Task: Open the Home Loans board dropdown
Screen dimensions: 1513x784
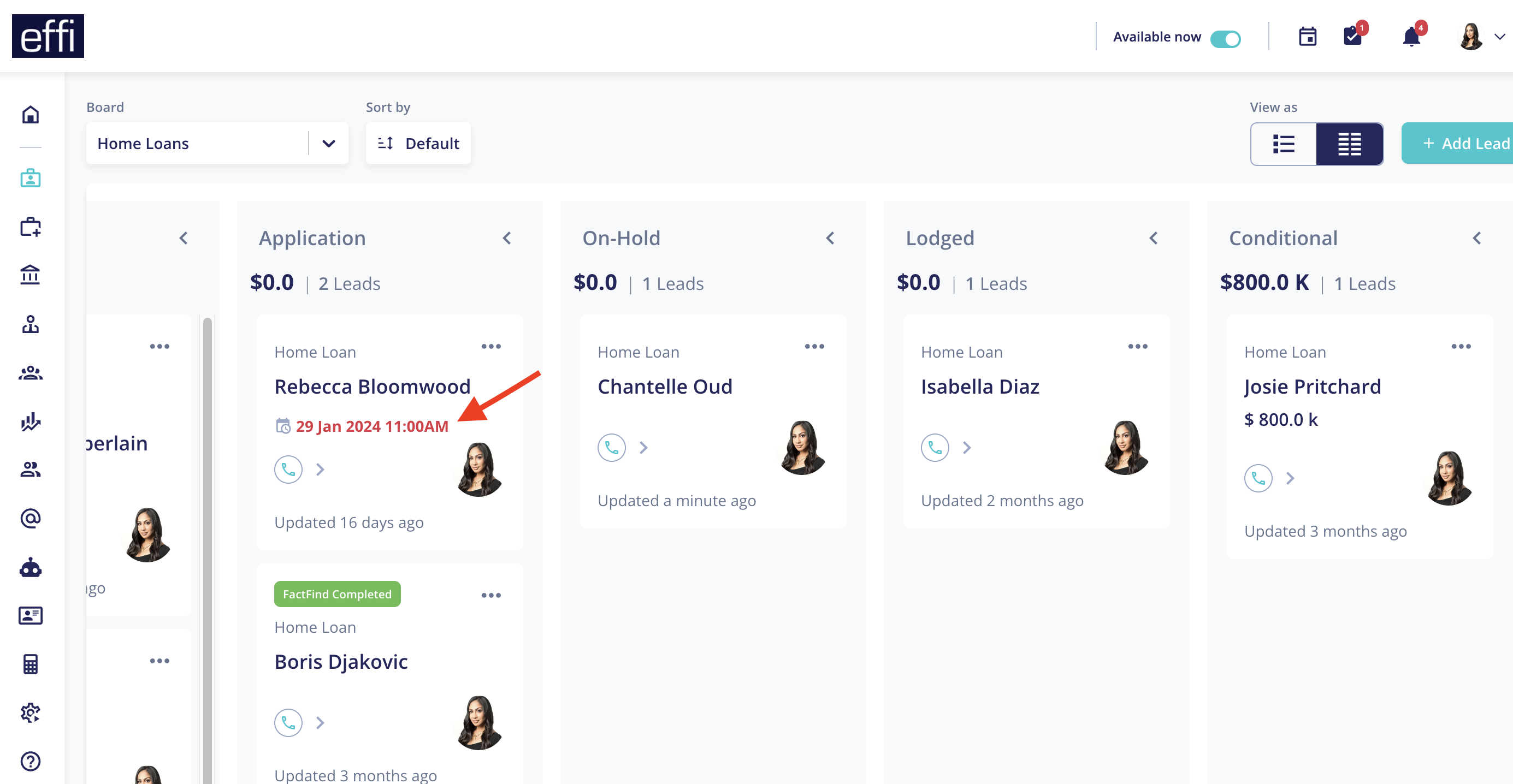Action: click(217, 143)
